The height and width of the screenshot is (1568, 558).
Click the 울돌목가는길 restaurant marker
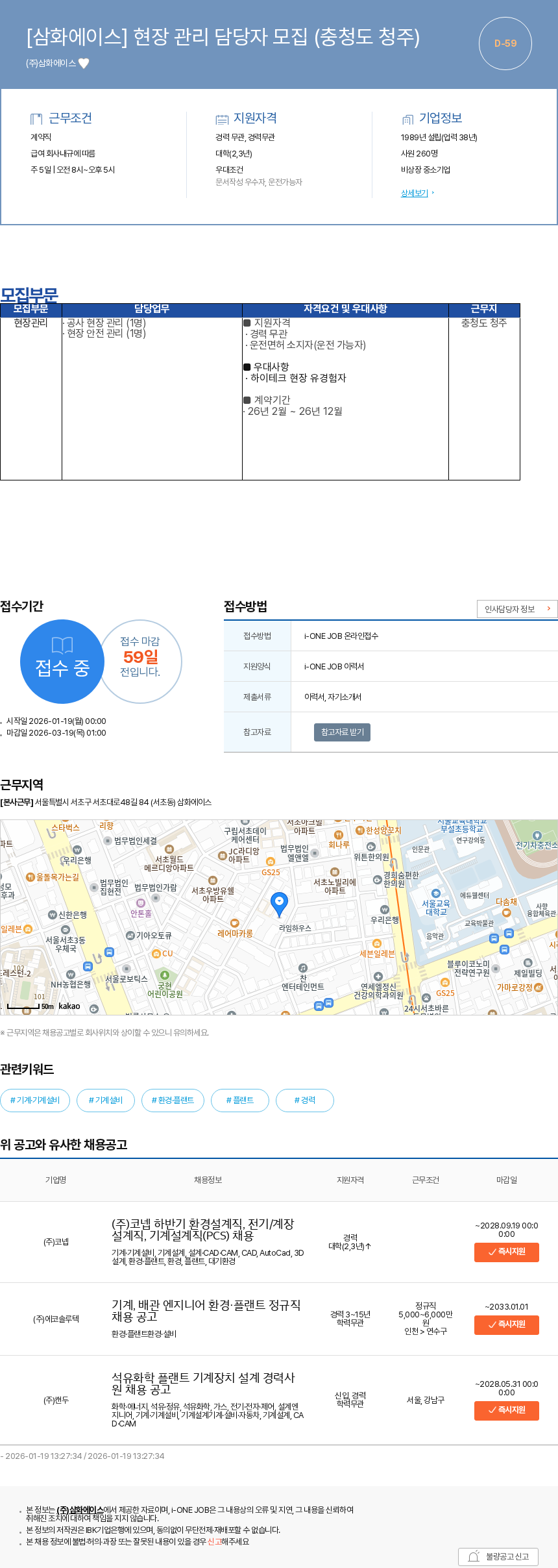coord(30,877)
